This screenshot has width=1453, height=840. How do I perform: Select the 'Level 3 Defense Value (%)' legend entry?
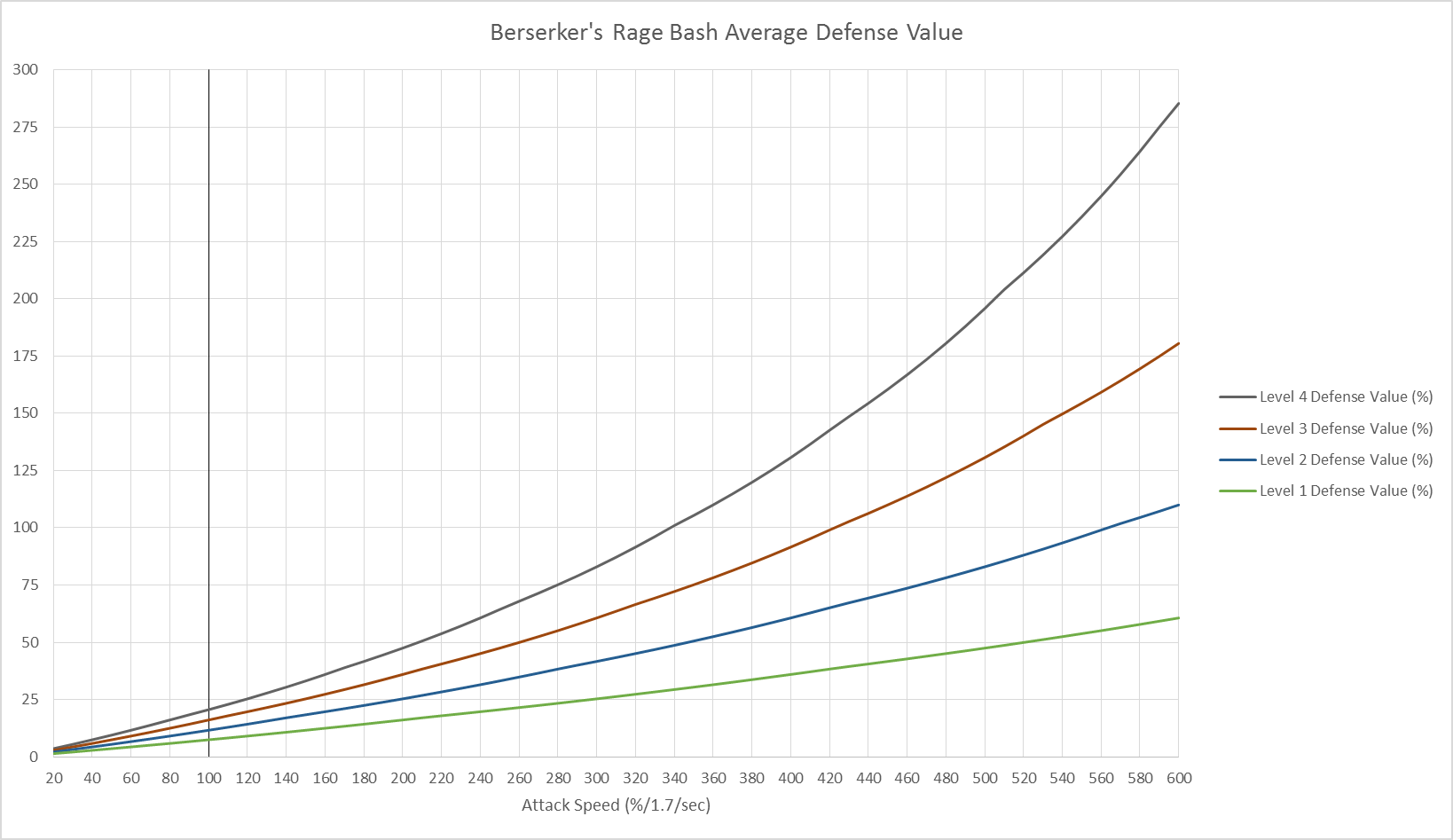(x=1326, y=428)
